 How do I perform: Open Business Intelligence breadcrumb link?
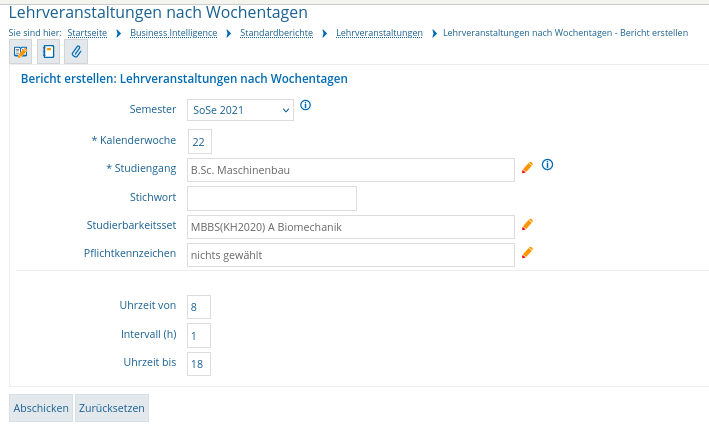(x=174, y=33)
